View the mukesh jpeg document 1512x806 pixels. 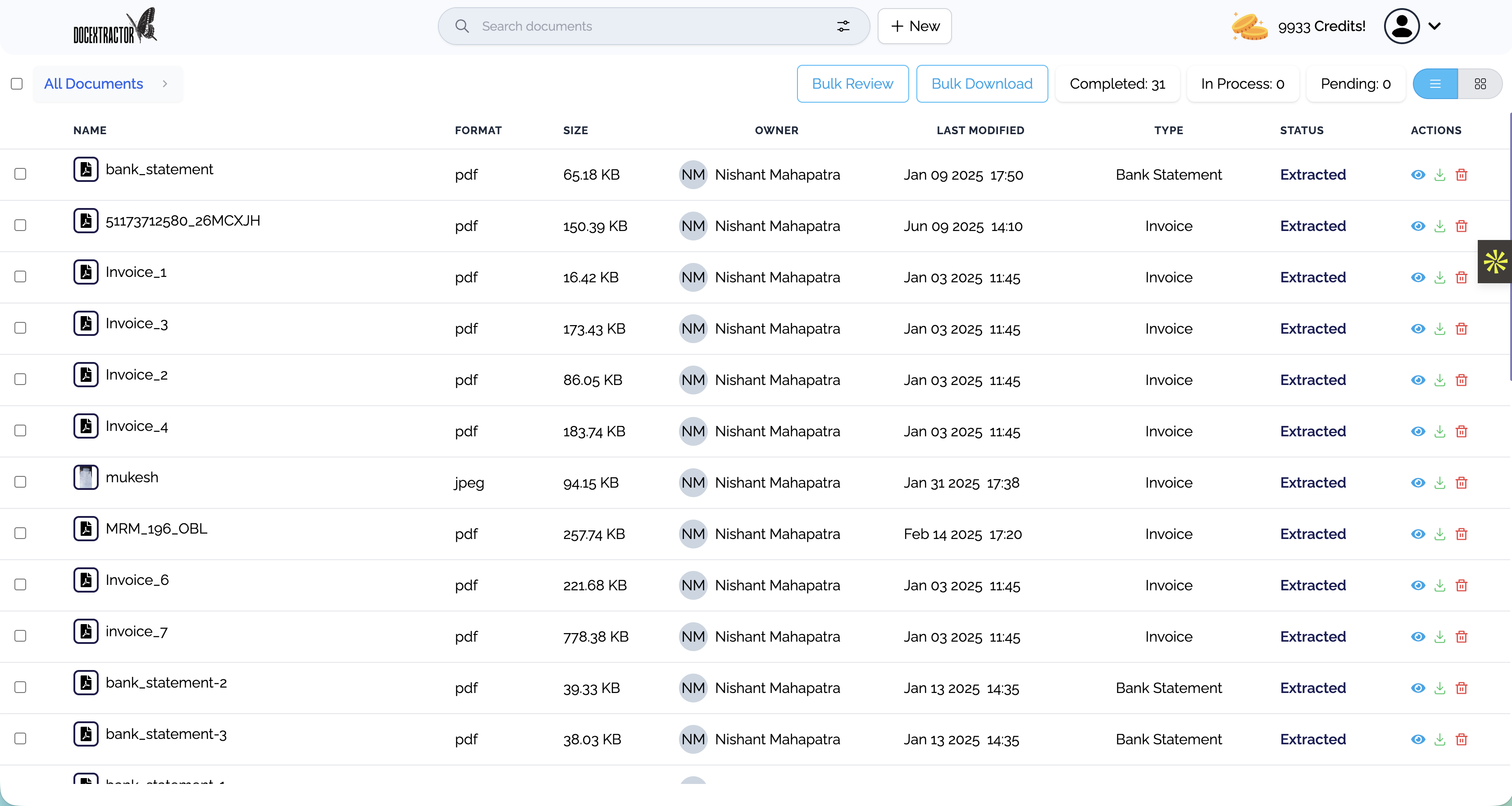(x=1418, y=483)
